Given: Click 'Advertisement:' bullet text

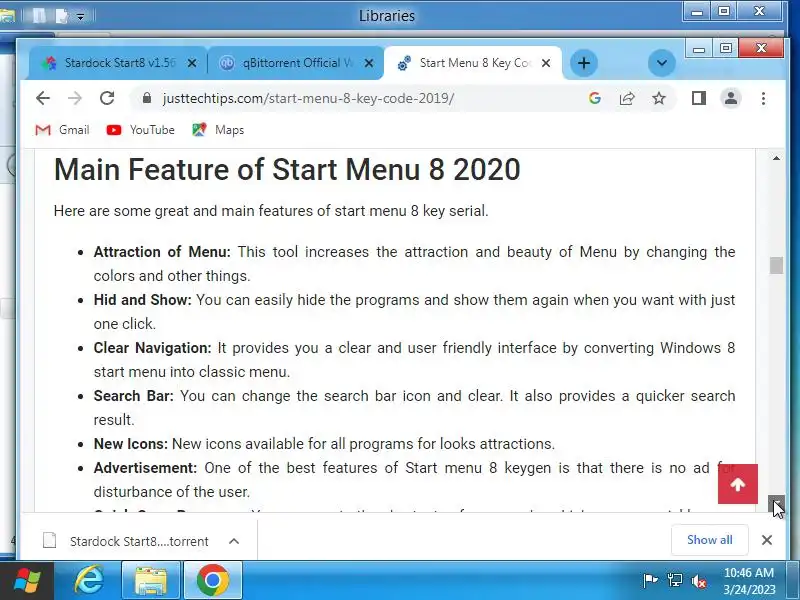Looking at the screenshot, I should (145, 468).
